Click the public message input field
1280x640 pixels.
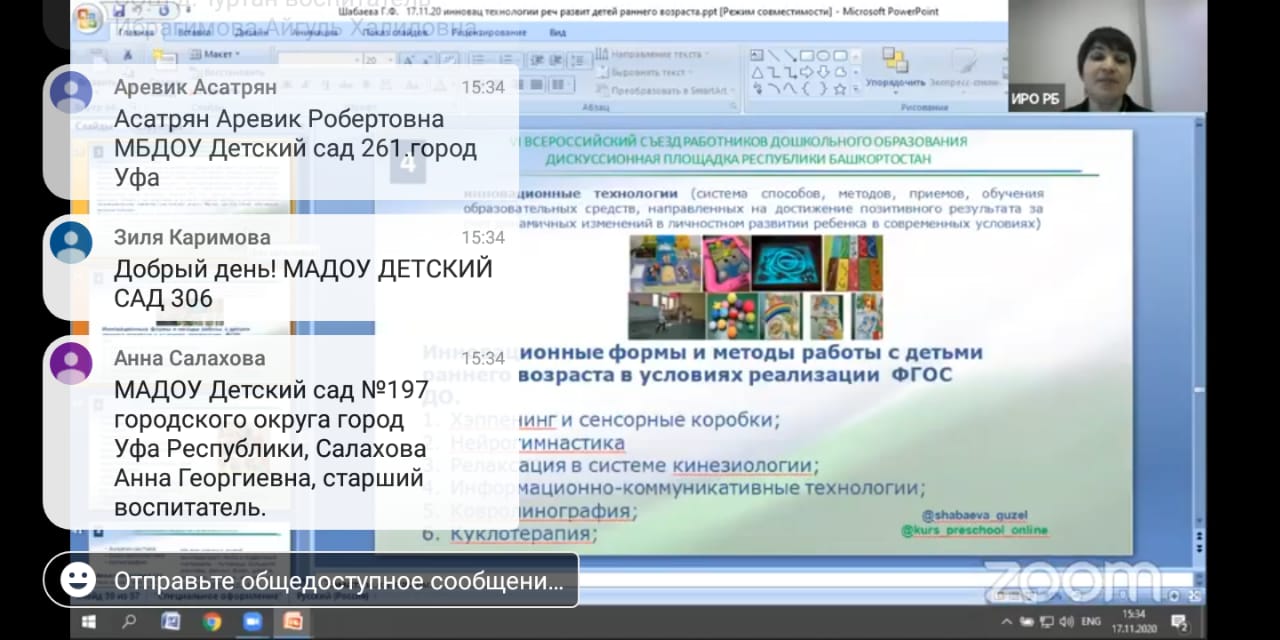[338, 581]
